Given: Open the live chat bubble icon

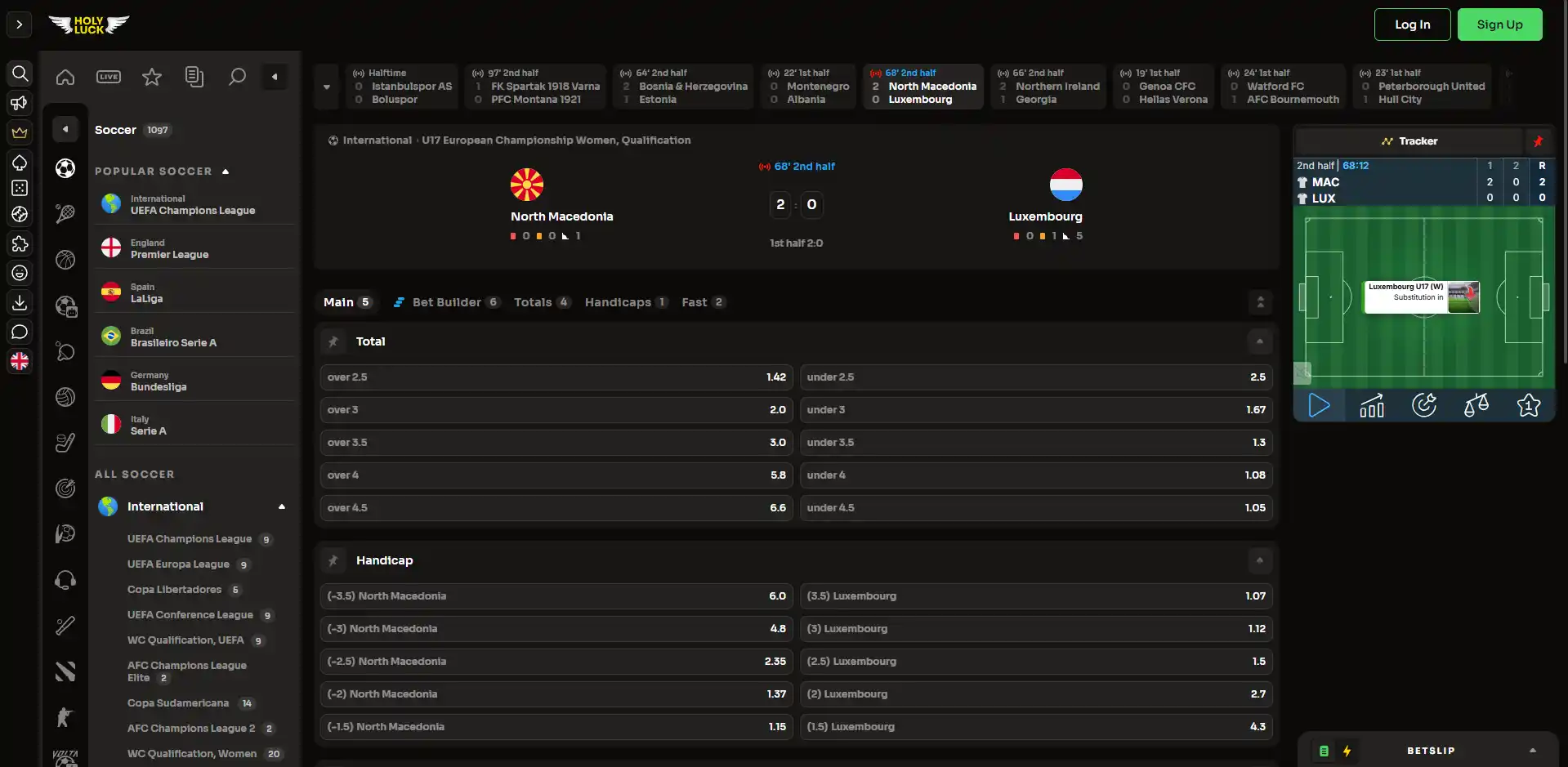Looking at the screenshot, I should click(20, 332).
